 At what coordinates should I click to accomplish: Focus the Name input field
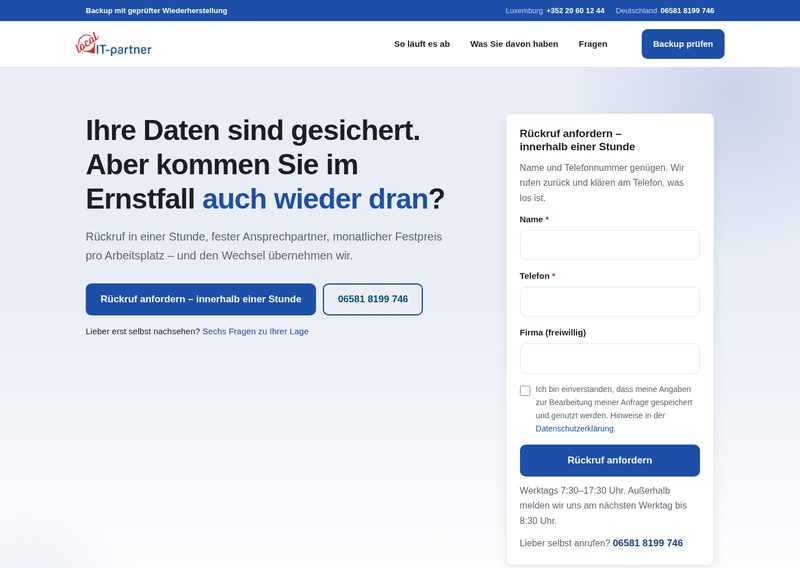610,245
